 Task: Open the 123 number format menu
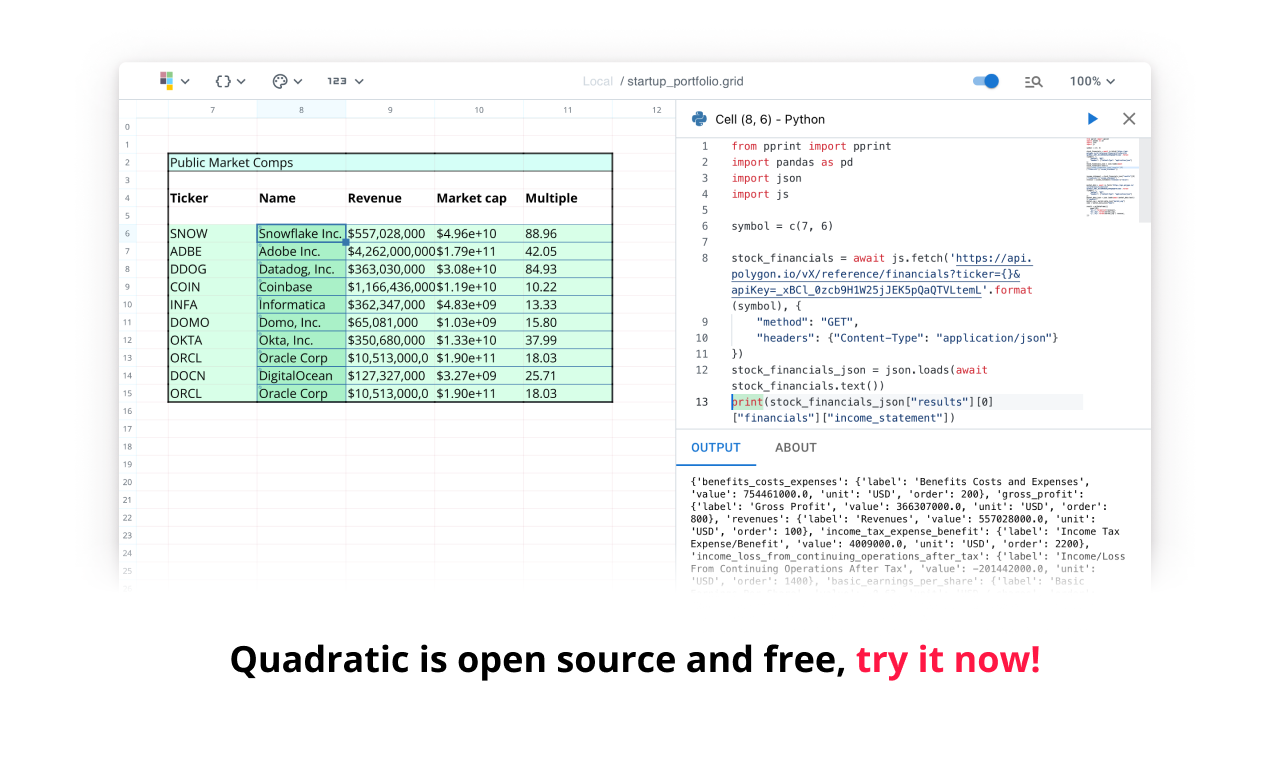click(x=345, y=81)
